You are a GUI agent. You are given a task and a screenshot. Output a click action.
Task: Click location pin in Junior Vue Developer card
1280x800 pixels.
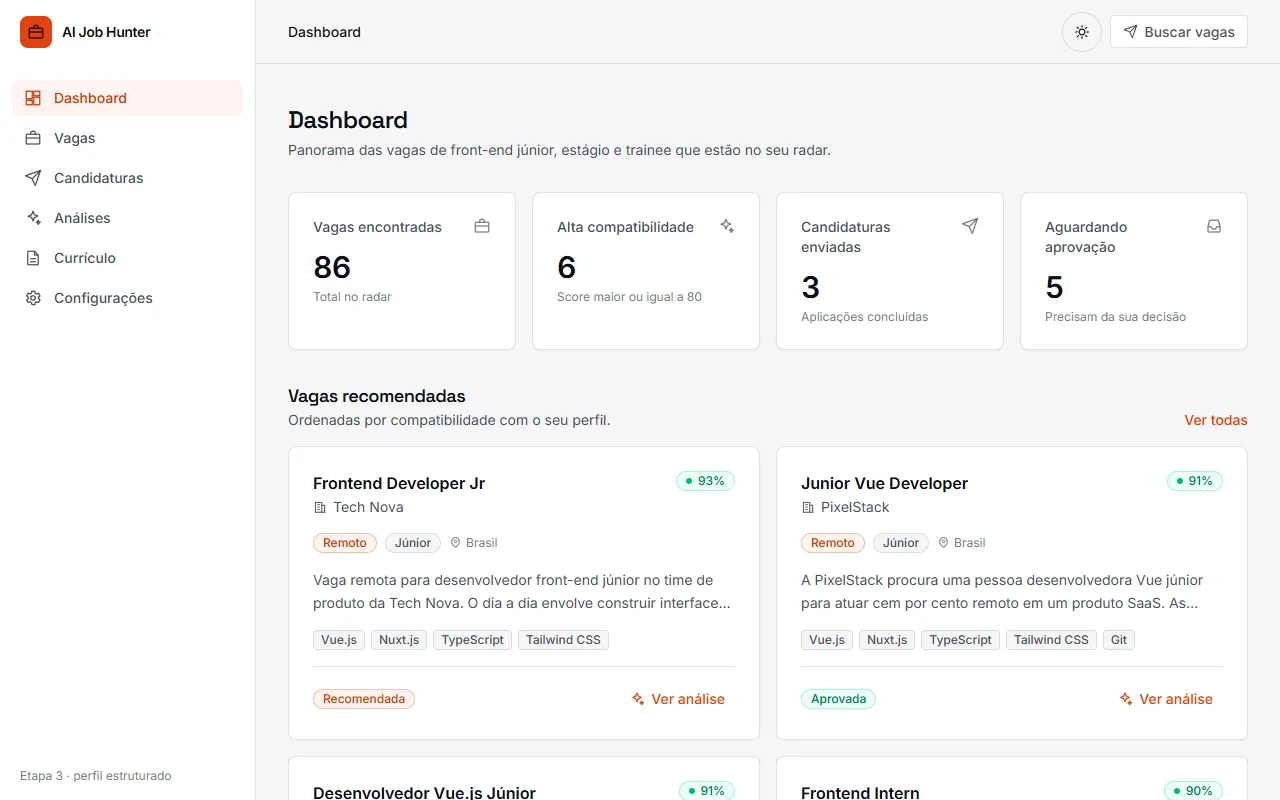click(943, 543)
